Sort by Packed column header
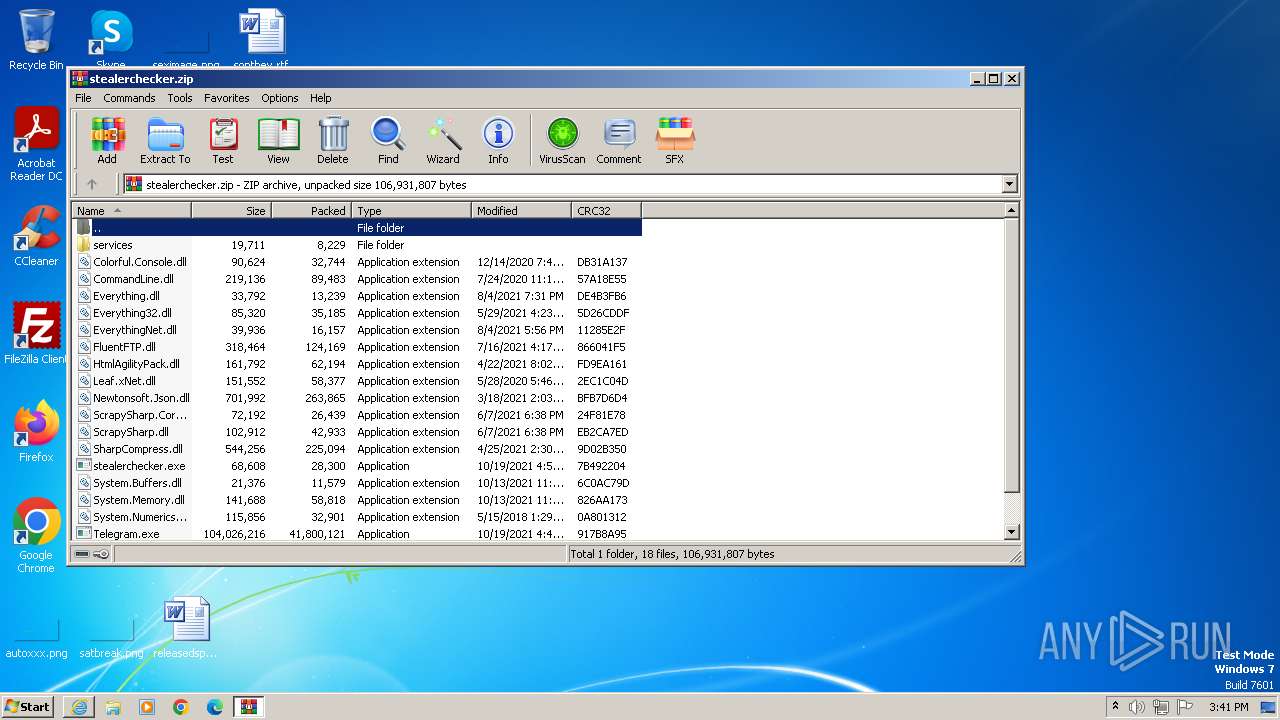This screenshot has height=720, width=1280. point(311,210)
